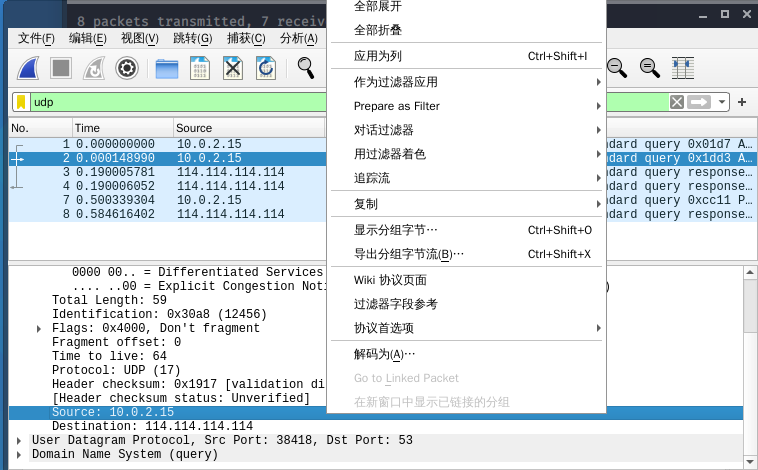Screen dimensions: 758x470
Task: Click the yellow filter bookmark icon
Action: [21, 102]
